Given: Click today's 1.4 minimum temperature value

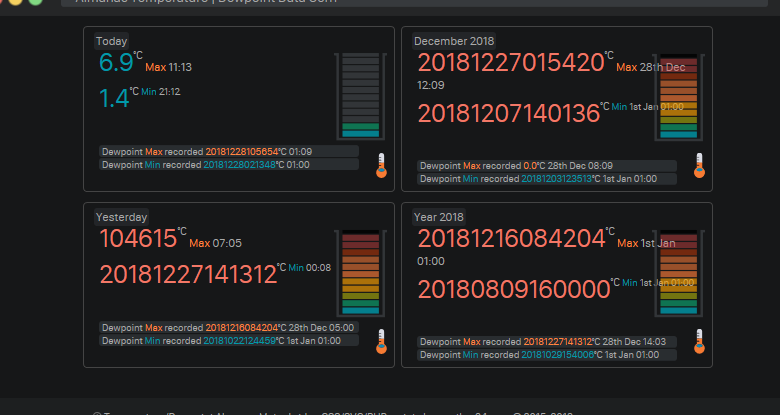Looking at the screenshot, I should pyautogui.click(x=114, y=98).
